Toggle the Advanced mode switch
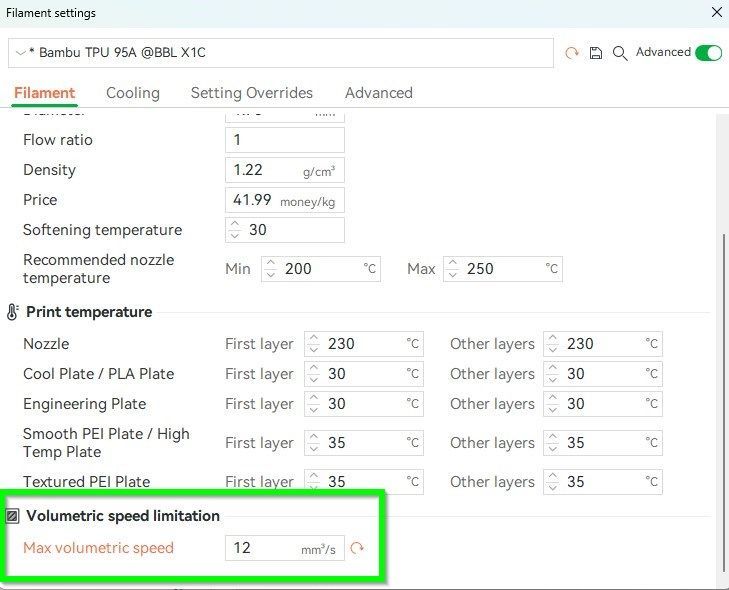Image resolution: width=729 pixels, height=590 pixels. point(708,53)
